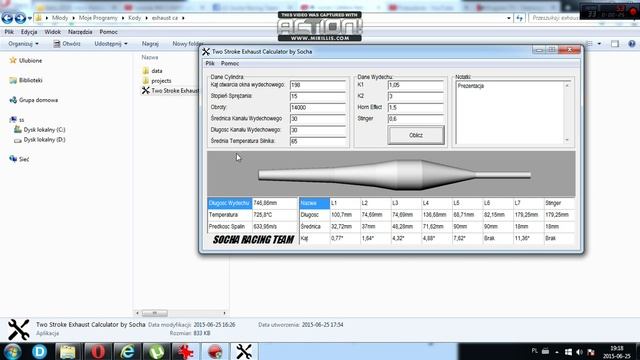Click the Notatki scrollbar down arrow
The image size is (640, 360).
click(567, 140)
